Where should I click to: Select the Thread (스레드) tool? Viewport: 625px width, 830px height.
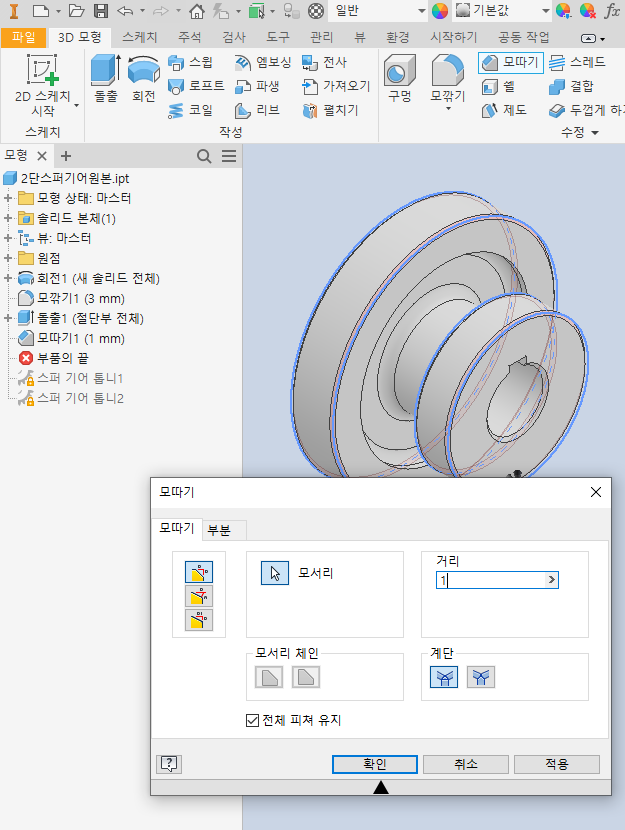577,62
